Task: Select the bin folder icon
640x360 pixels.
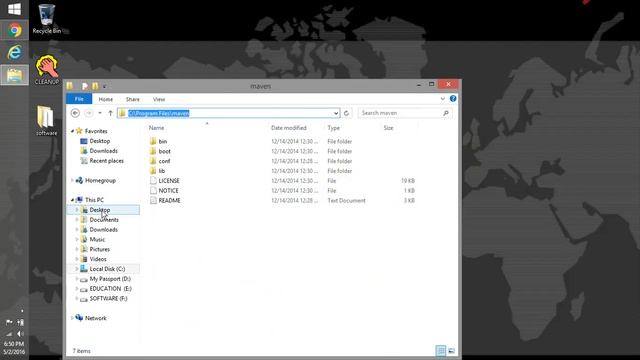Action: coord(153,141)
